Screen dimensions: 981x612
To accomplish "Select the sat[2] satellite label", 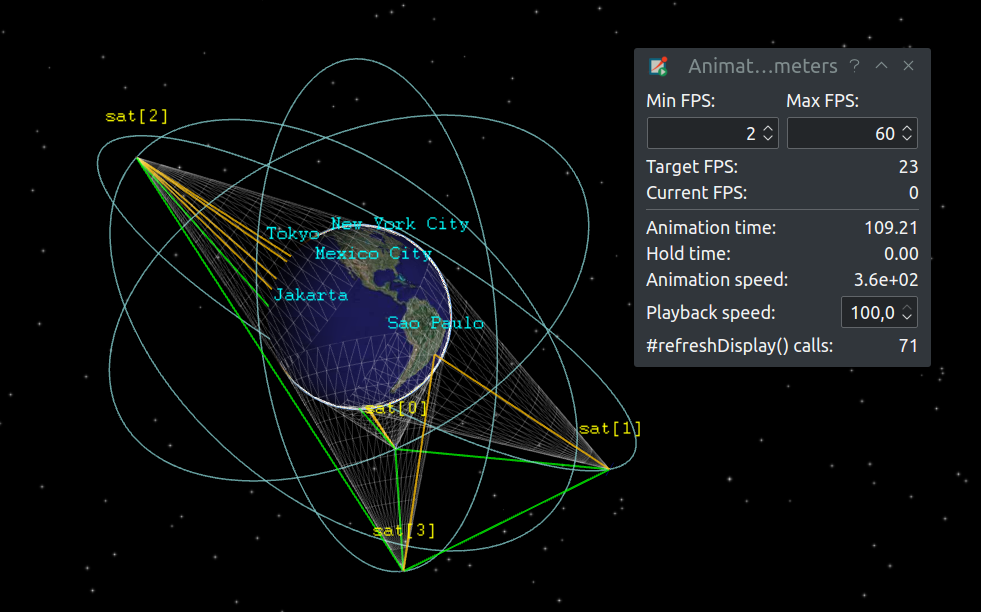I will [x=137, y=116].
